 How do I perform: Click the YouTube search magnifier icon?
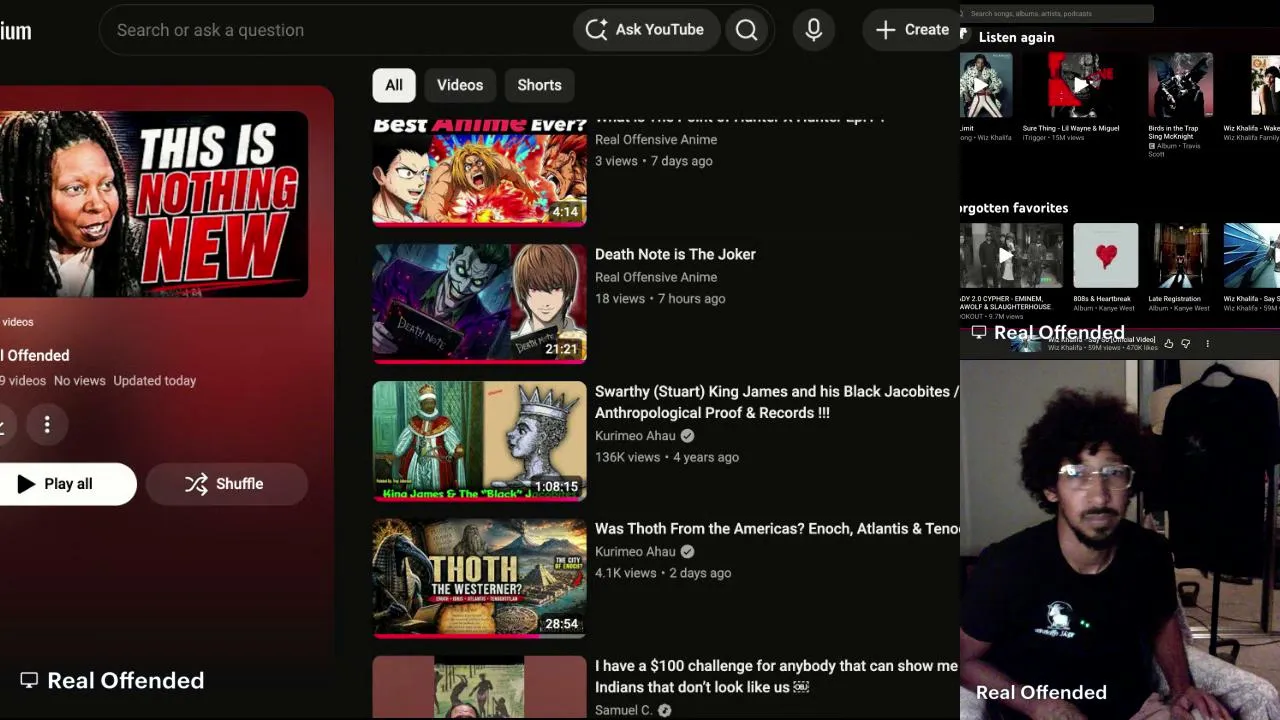coord(746,30)
